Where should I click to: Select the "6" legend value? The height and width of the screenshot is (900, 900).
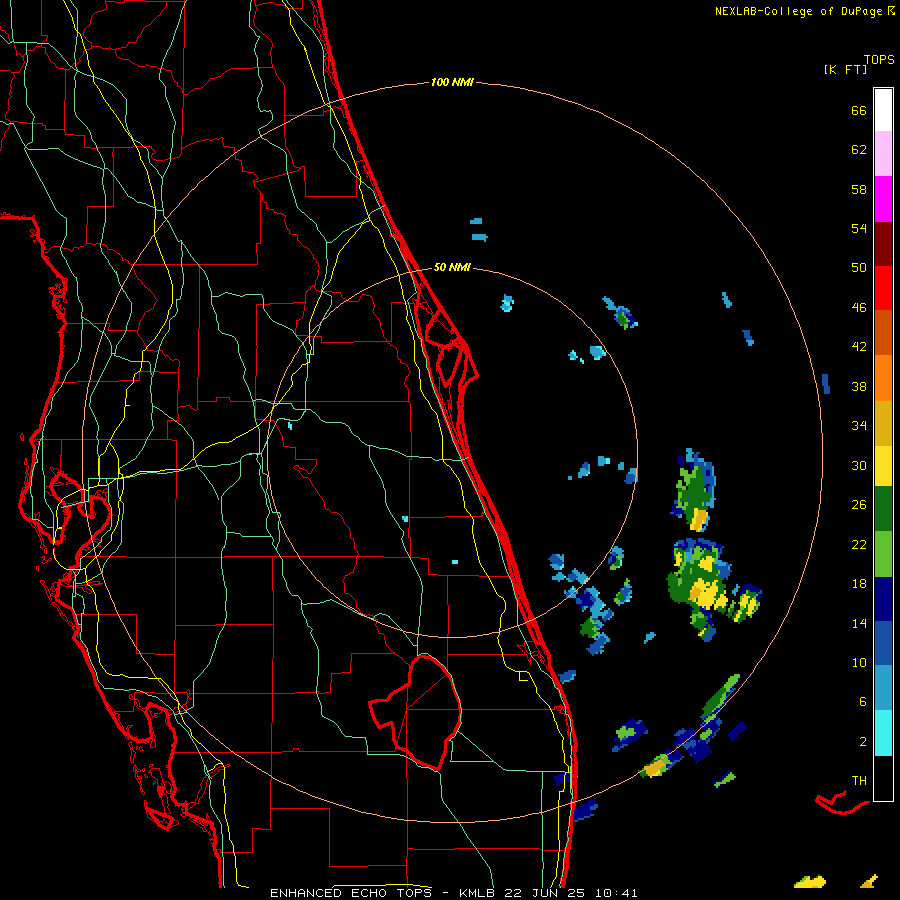pos(863,702)
